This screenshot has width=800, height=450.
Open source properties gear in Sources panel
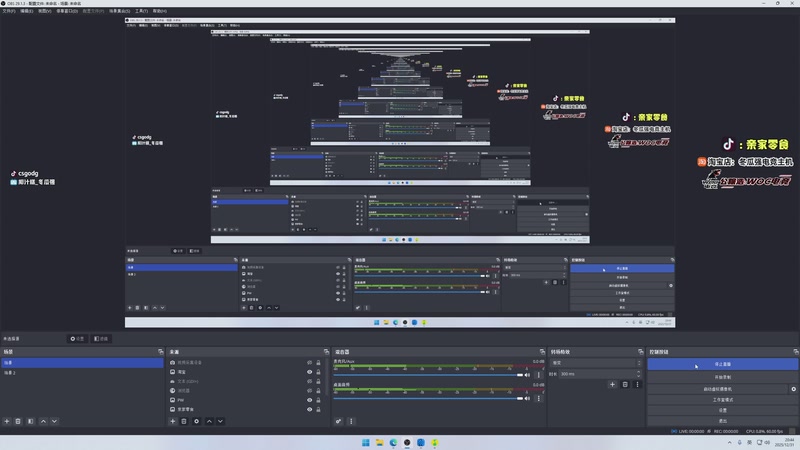point(196,421)
